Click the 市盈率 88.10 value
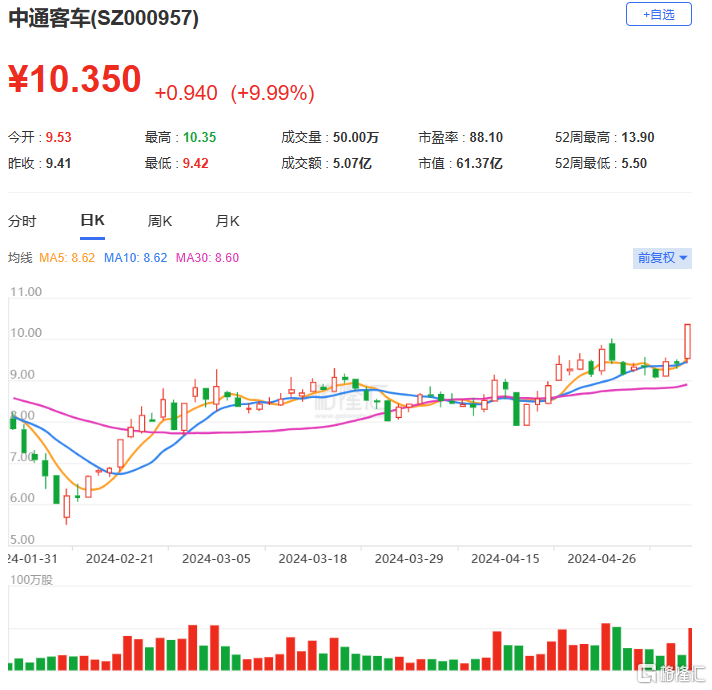The image size is (712, 690). click(486, 137)
